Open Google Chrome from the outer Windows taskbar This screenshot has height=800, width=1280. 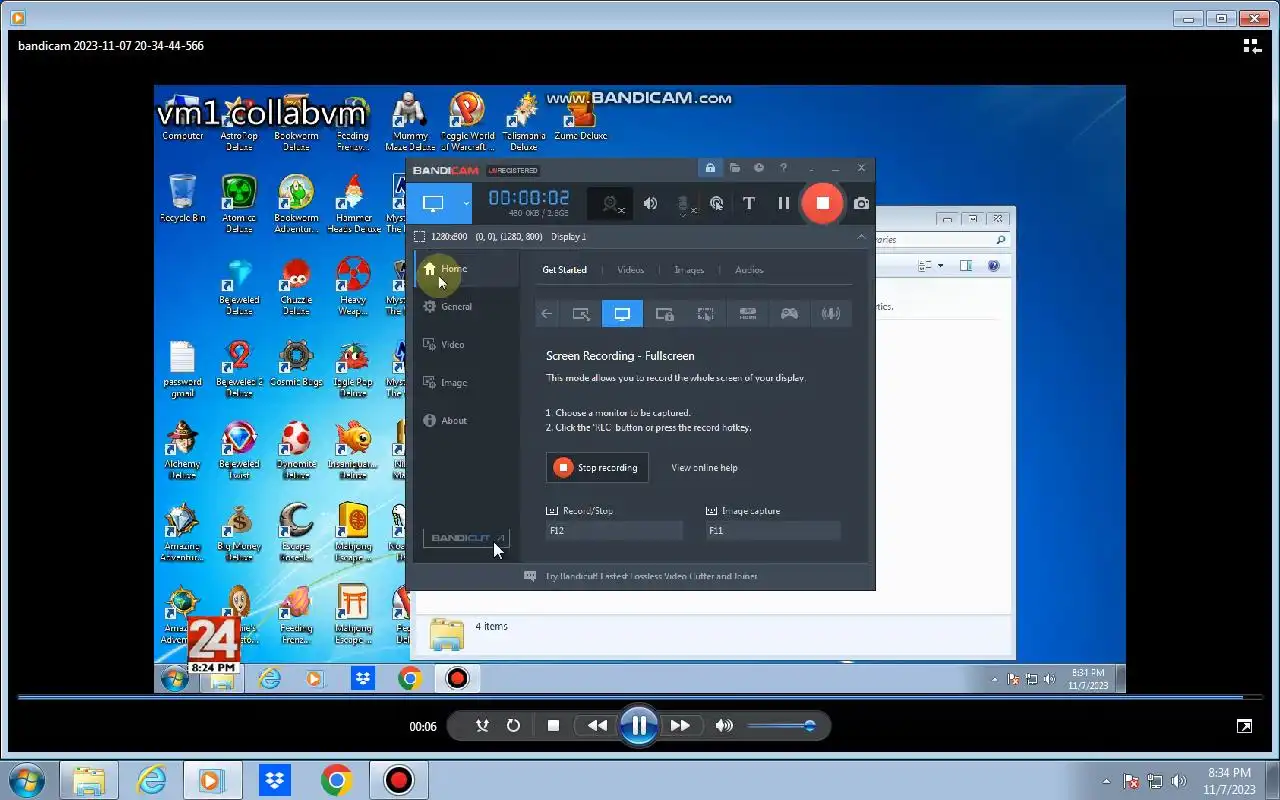336,780
